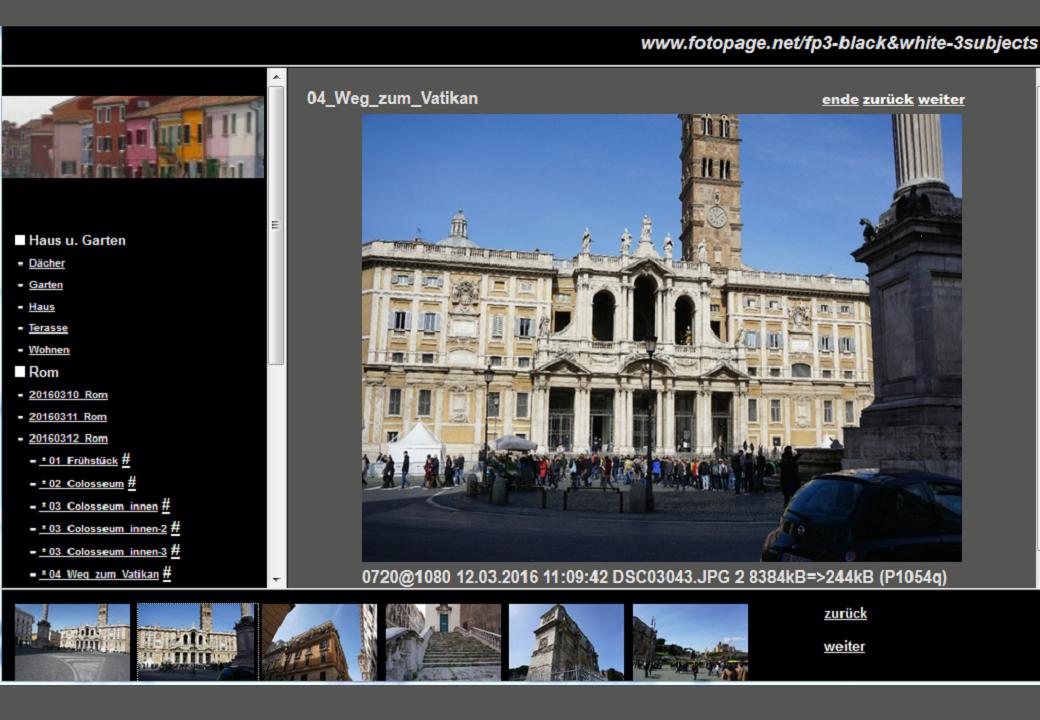Click the Rom section heading
The width and height of the screenshot is (1040, 720).
pos(44,372)
